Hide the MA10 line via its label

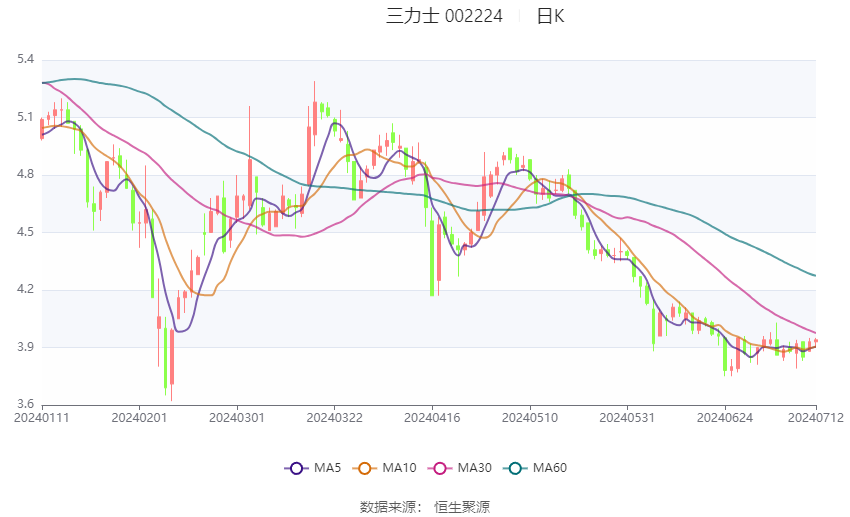(x=399, y=468)
